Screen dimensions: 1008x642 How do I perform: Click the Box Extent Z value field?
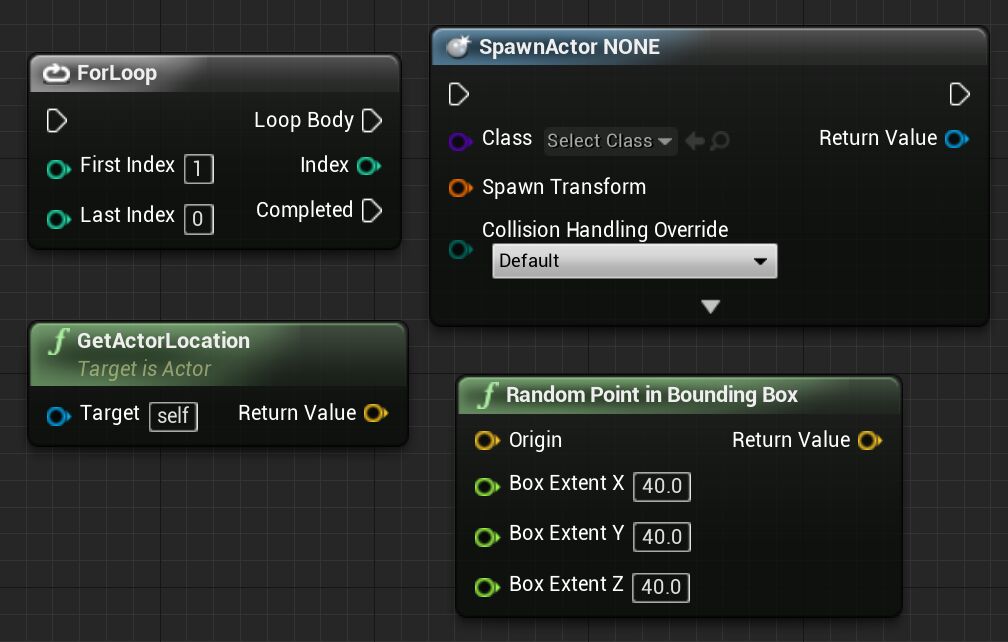pyautogui.click(x=661, y=587)
